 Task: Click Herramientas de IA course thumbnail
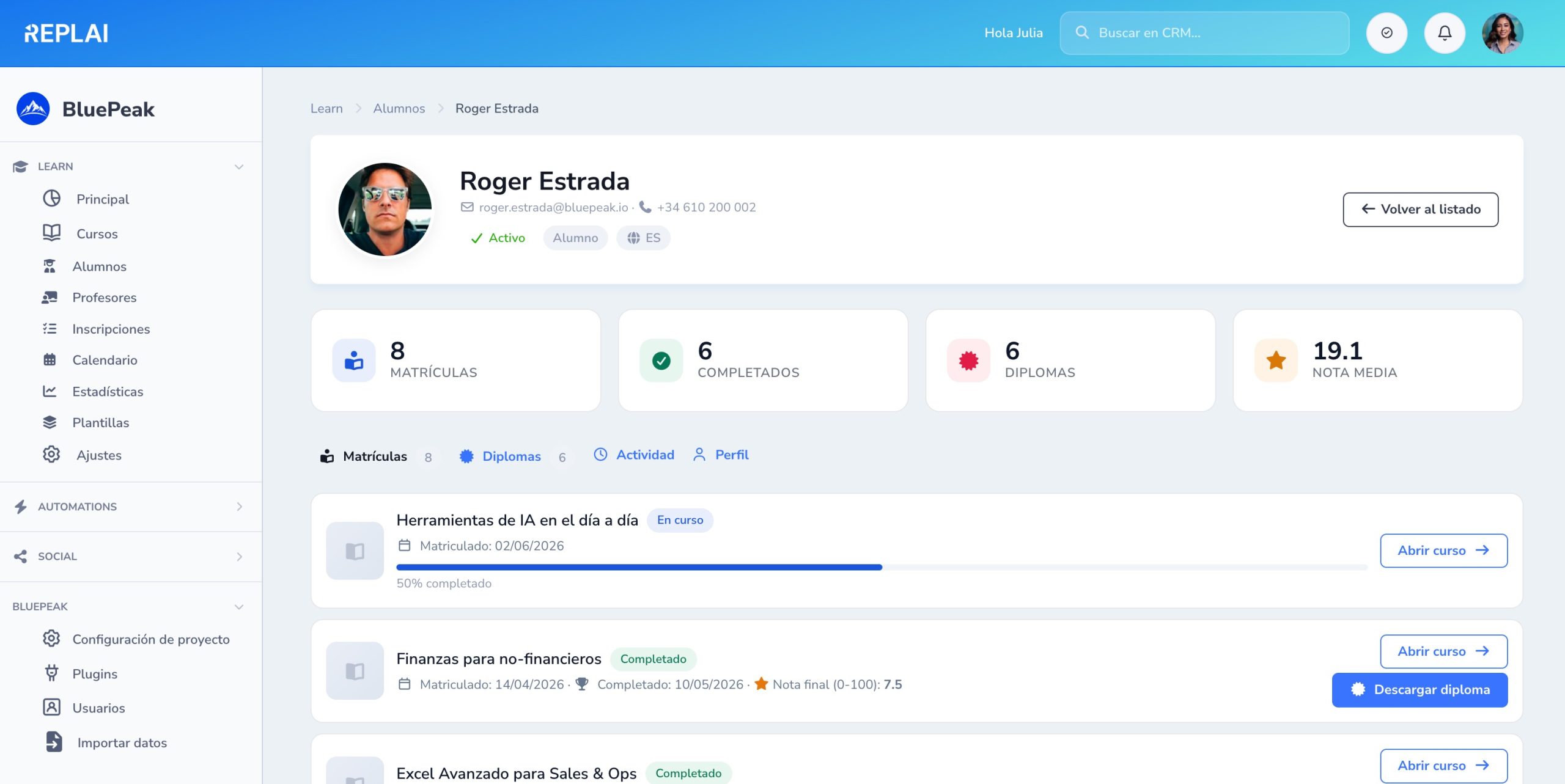tap(355, 551)
